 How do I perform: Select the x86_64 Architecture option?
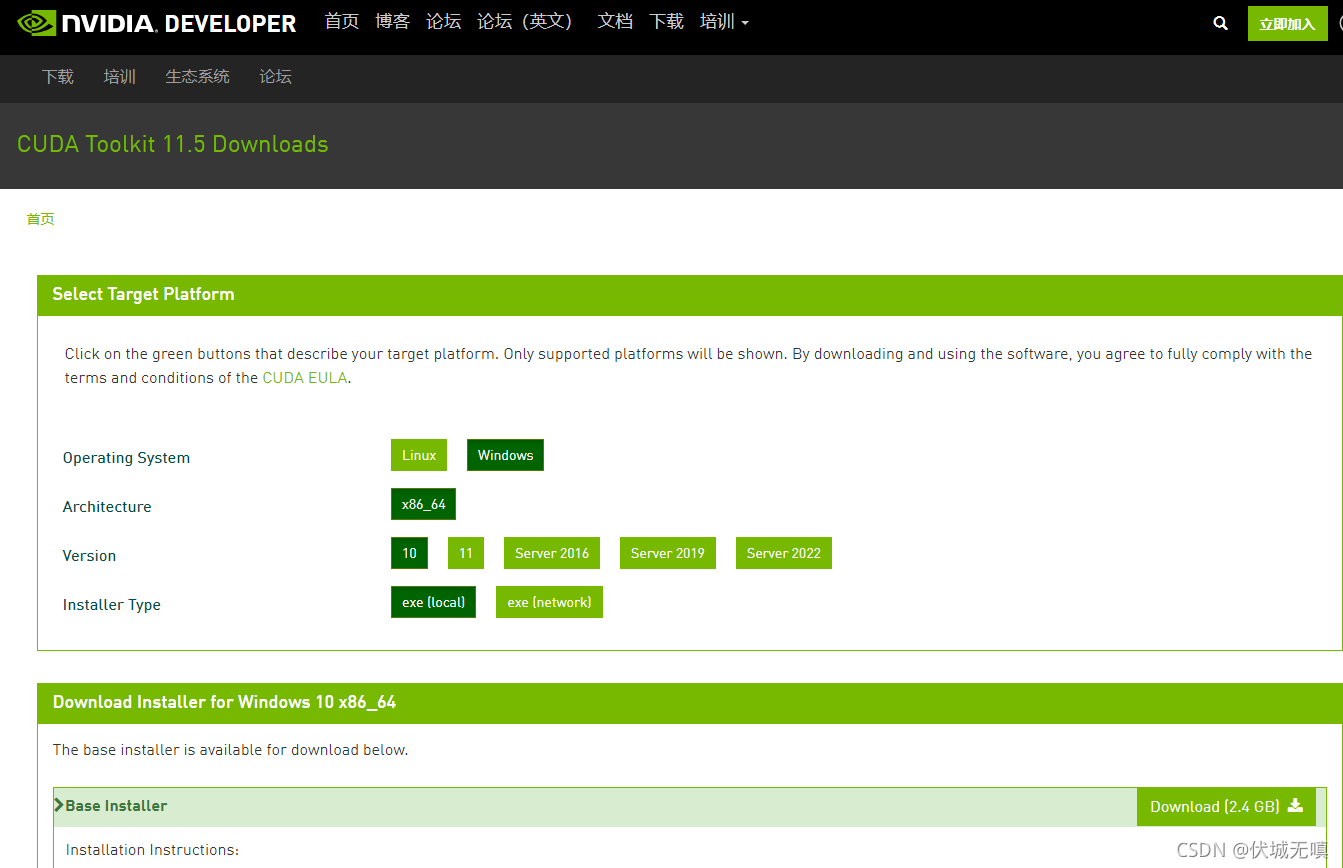coord(423,503)
